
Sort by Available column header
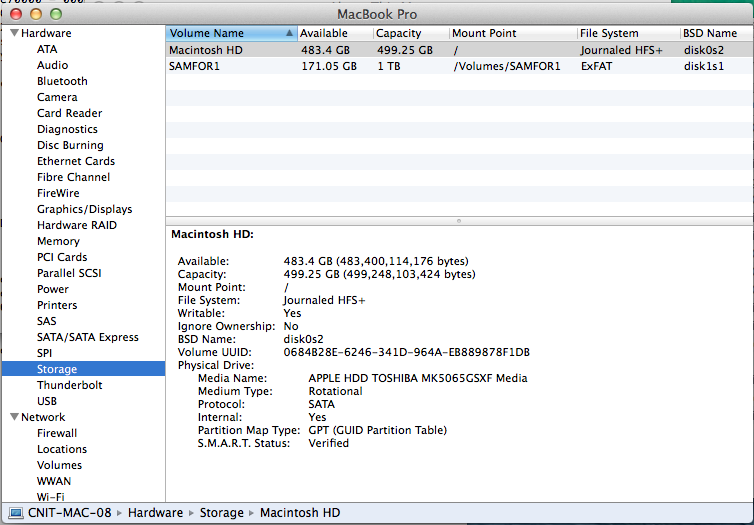(335, 33)
